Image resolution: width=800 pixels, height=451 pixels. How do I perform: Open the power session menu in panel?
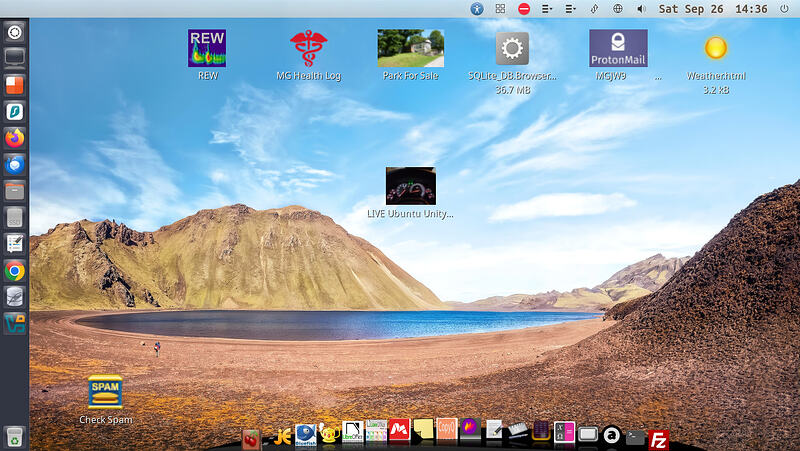(784, 9)
